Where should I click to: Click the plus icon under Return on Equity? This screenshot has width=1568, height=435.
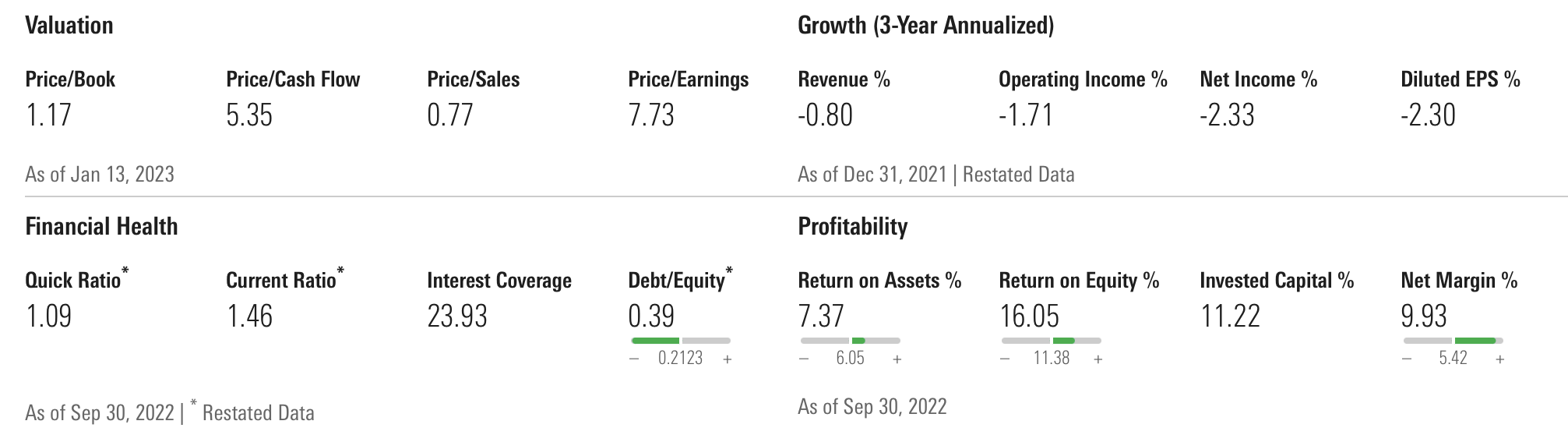(1098, 359)
